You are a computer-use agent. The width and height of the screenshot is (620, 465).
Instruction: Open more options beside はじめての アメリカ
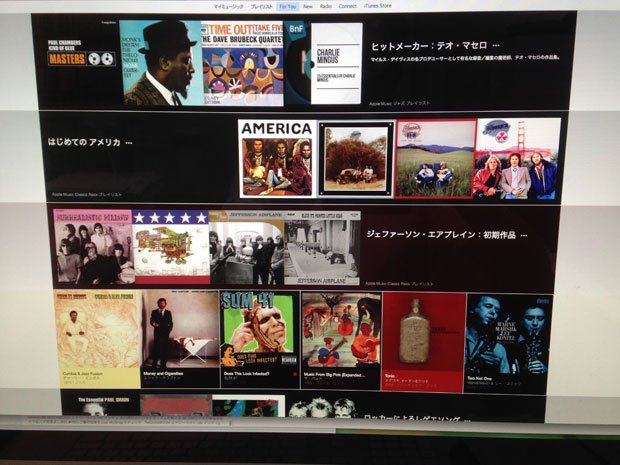click(129, 143)
